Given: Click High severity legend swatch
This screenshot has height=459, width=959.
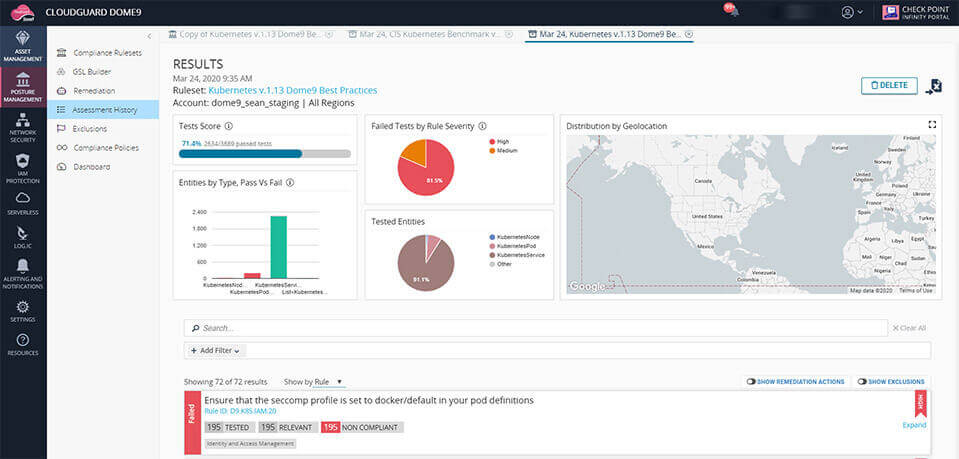Looking at the screenshot, I should [x=492, y=141].
